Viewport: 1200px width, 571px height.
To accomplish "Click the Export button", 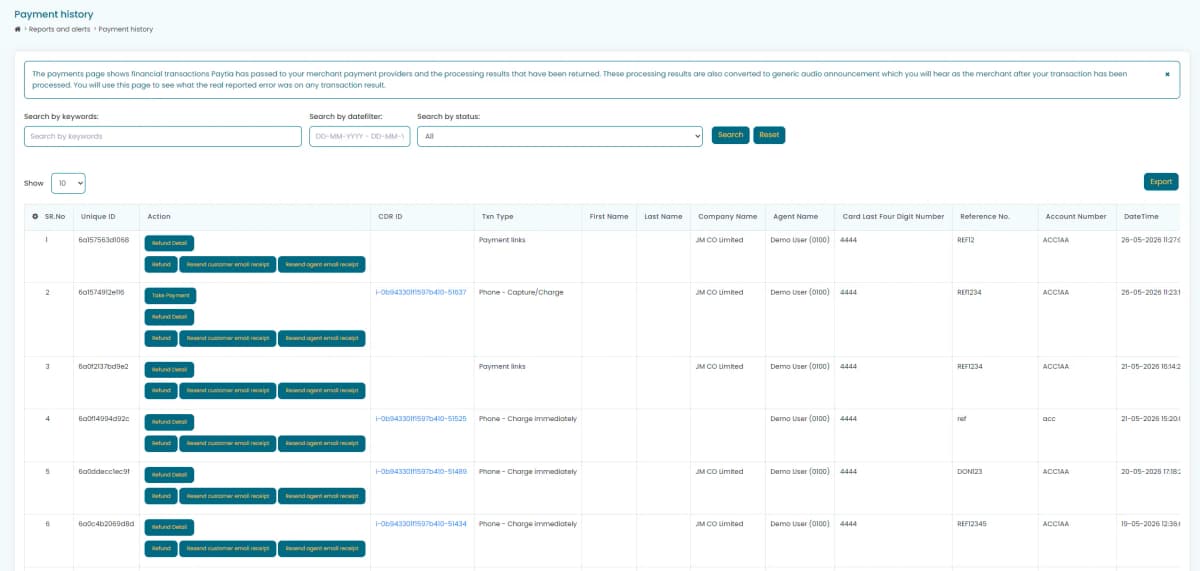I will pyautogui.click(x=1161, y=182).
